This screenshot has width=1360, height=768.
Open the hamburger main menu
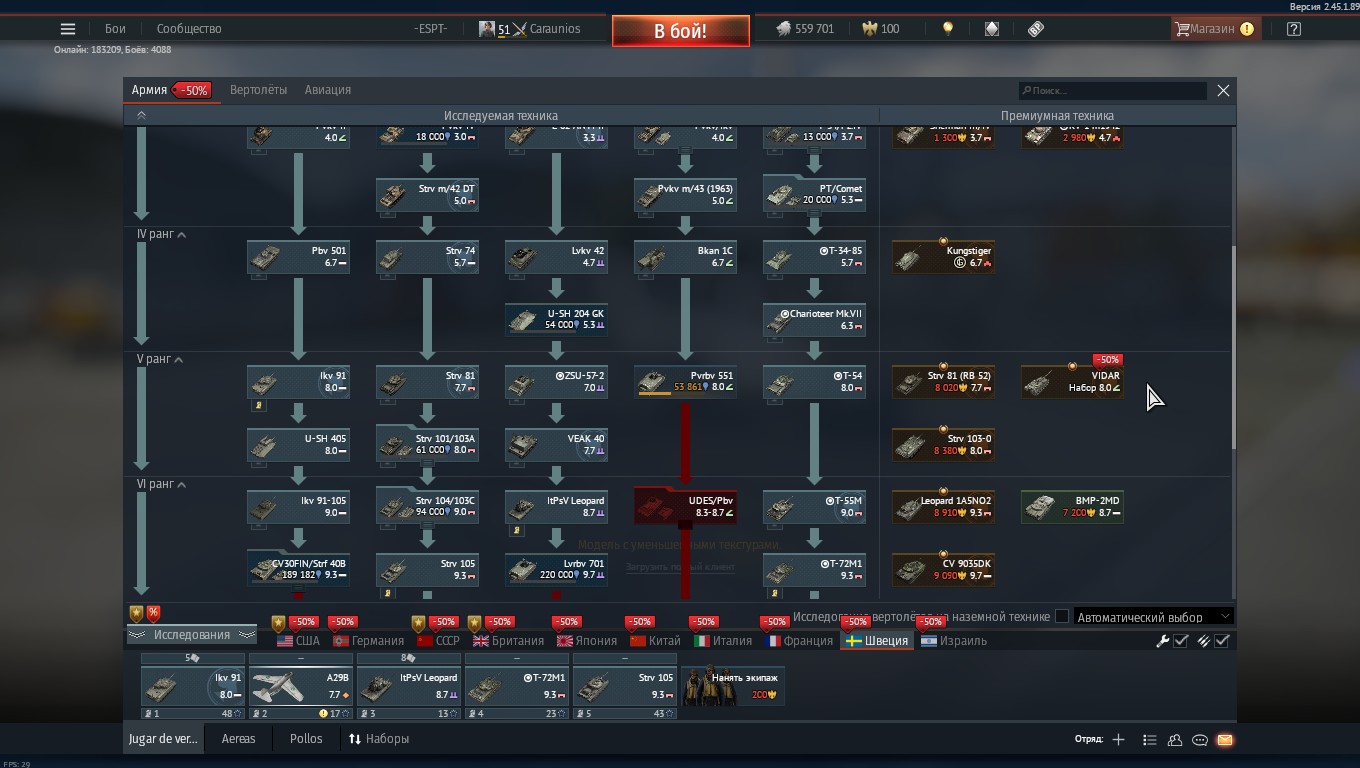68,29
